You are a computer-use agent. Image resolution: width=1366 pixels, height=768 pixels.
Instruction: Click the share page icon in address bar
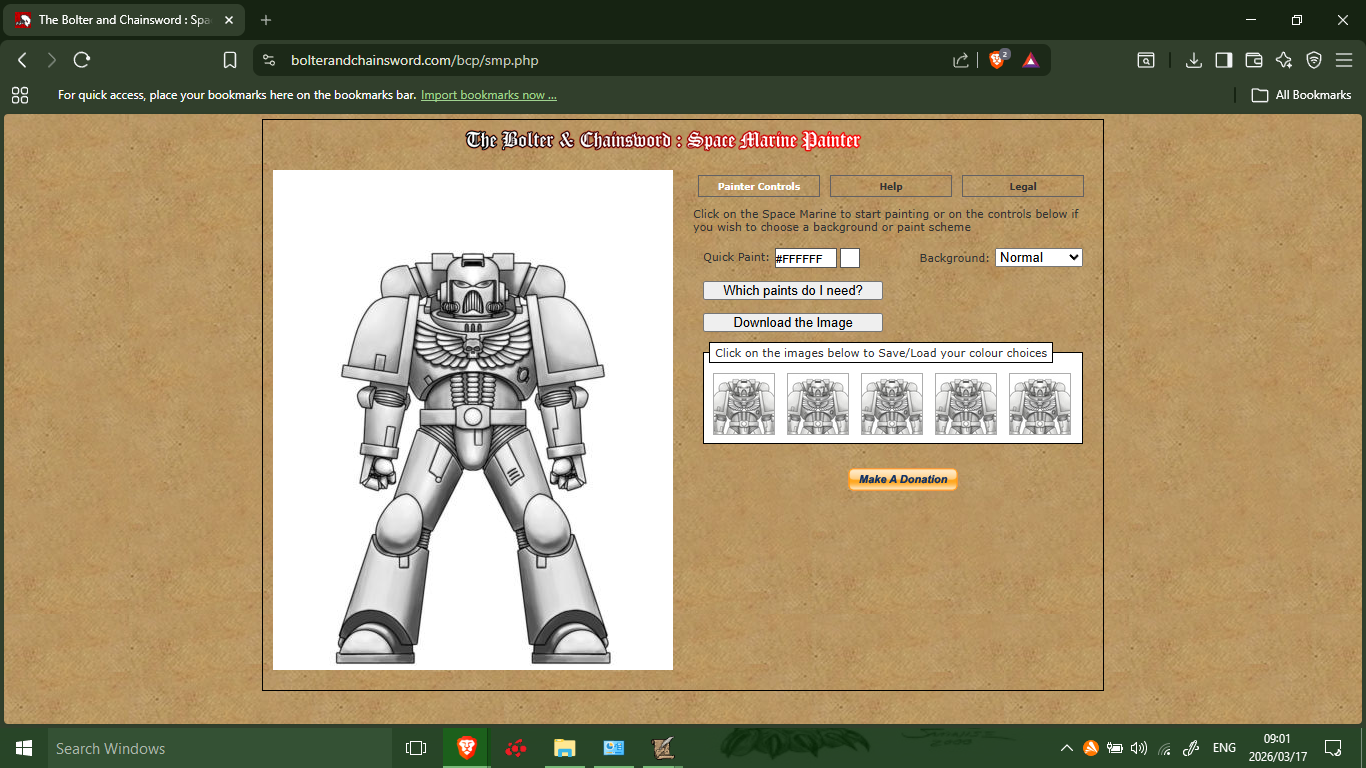point(961,60)
